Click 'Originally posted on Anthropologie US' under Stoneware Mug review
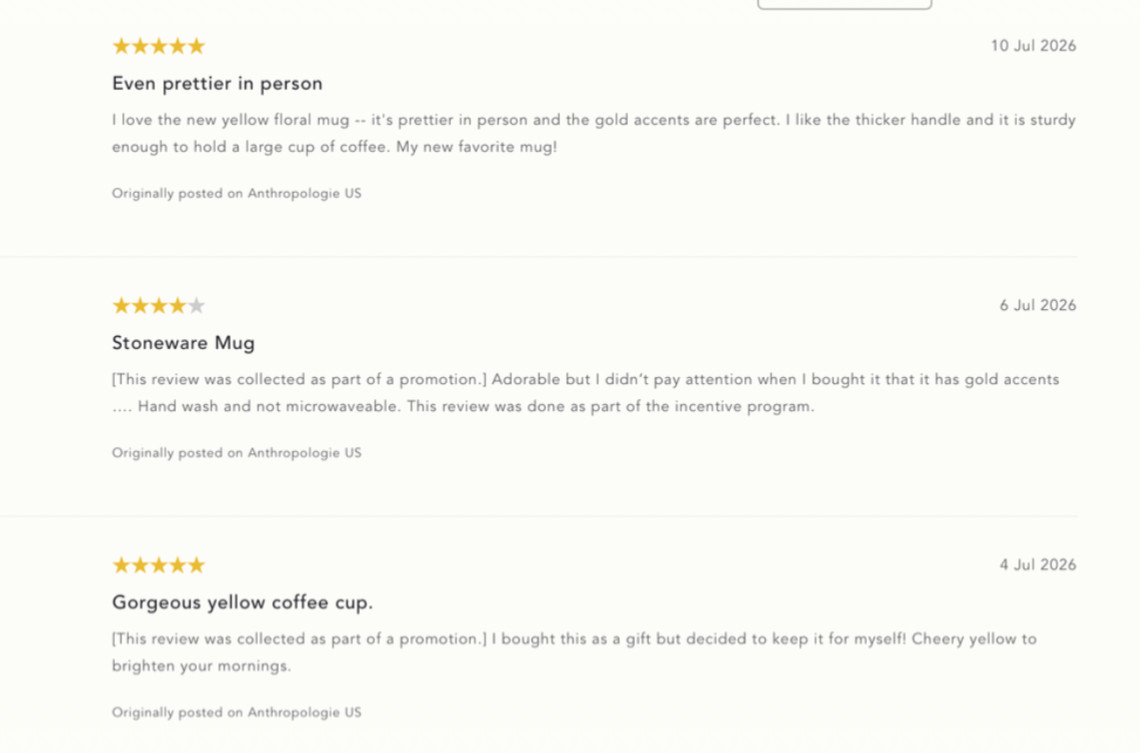The width and height of the screenshot is (1140, 753). coord(236,453)
